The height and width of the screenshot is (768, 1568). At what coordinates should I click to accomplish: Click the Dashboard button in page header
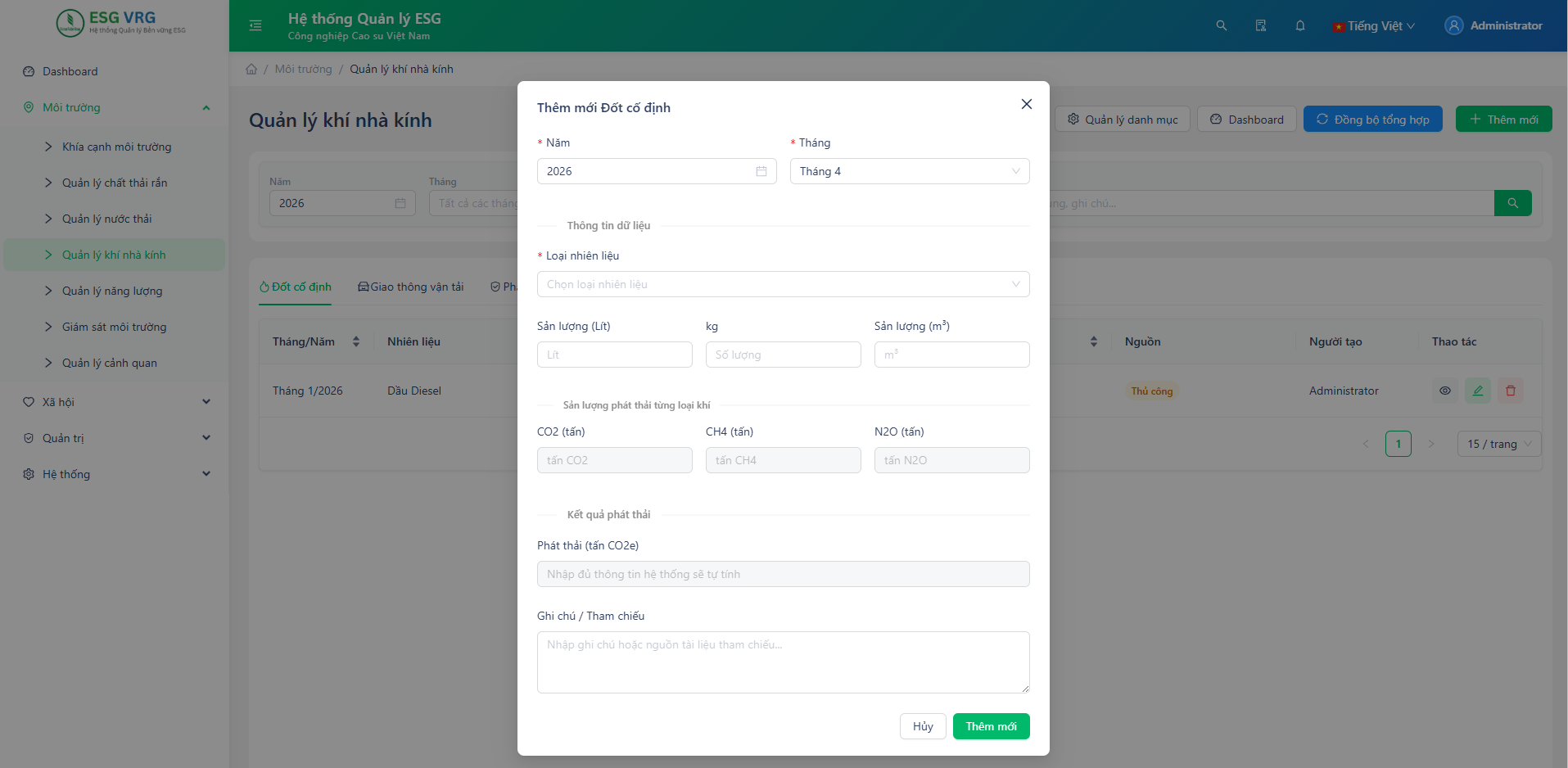click(x=1247, y=120)
